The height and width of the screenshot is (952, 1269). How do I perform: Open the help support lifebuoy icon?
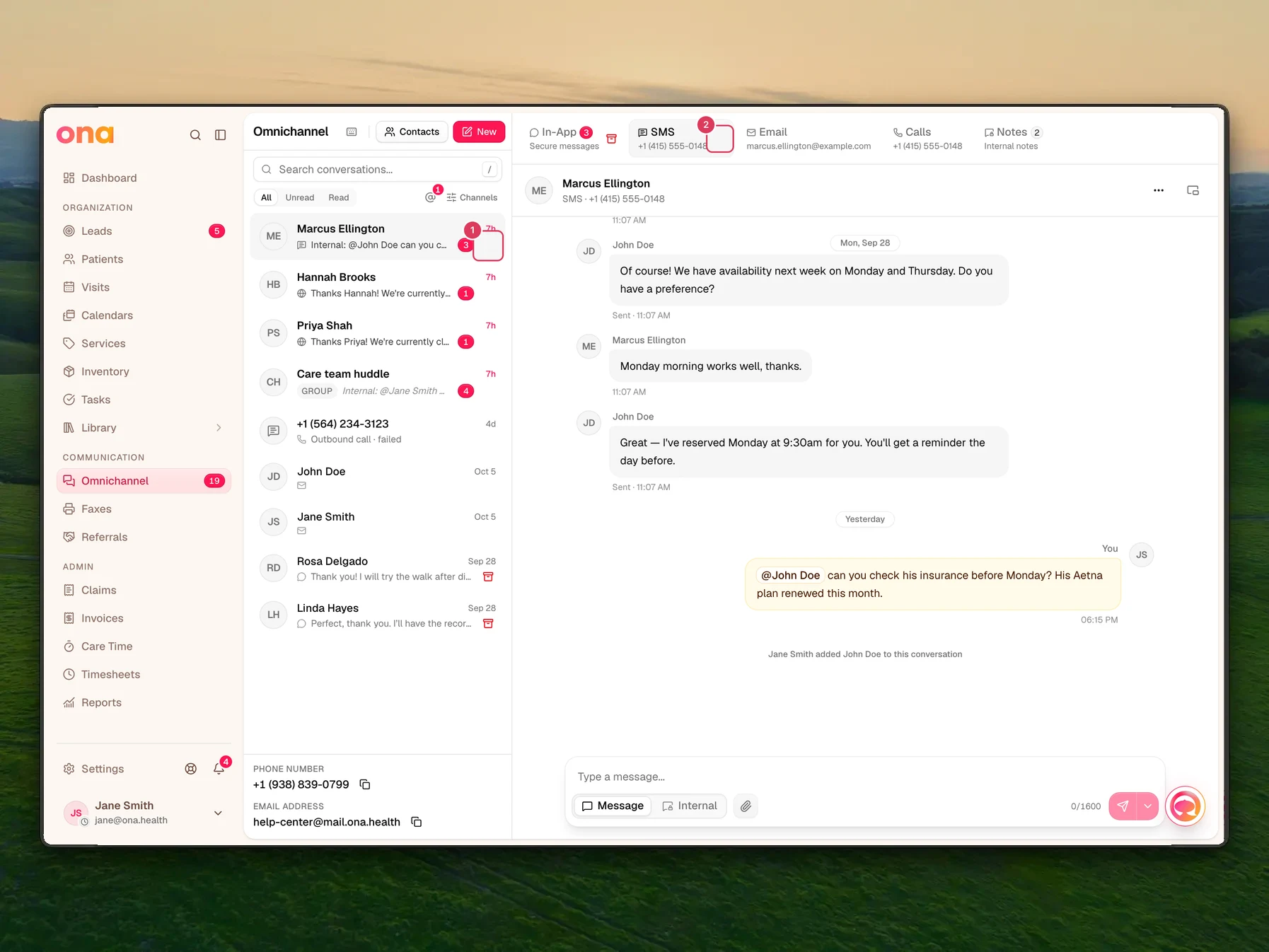click(x=191, y=769)
